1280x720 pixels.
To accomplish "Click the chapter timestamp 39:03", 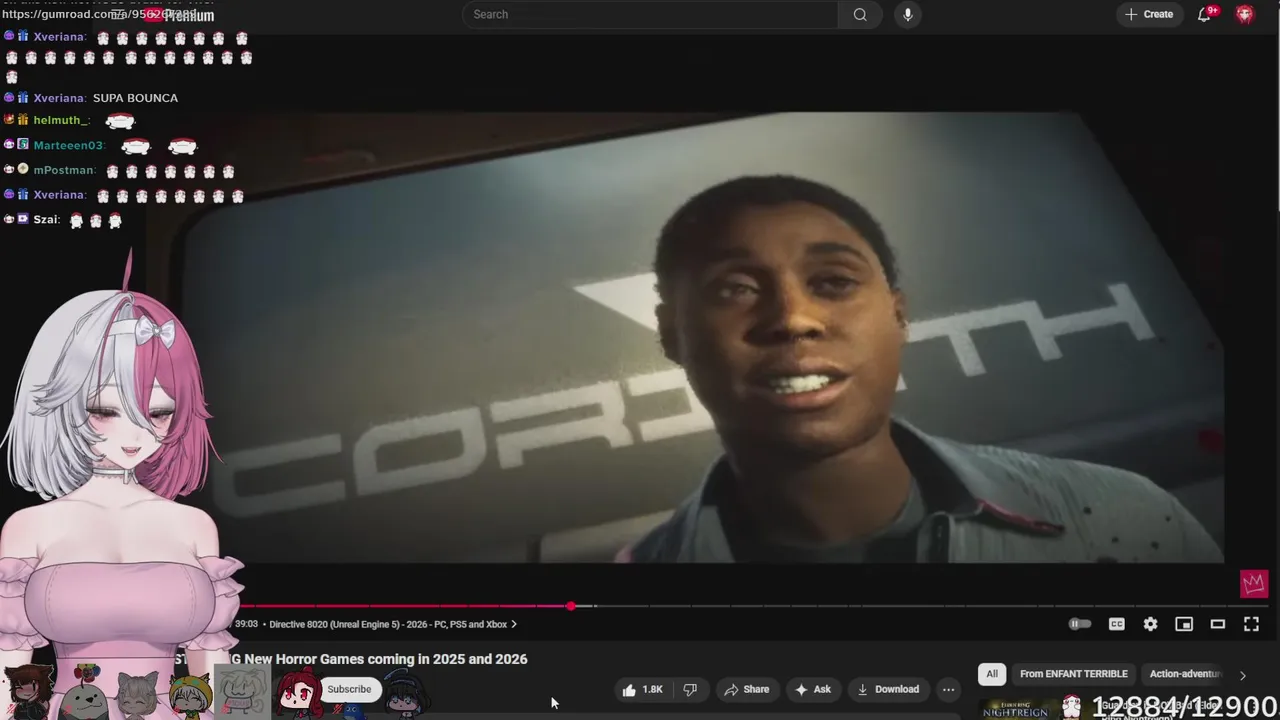I will 246,624.
